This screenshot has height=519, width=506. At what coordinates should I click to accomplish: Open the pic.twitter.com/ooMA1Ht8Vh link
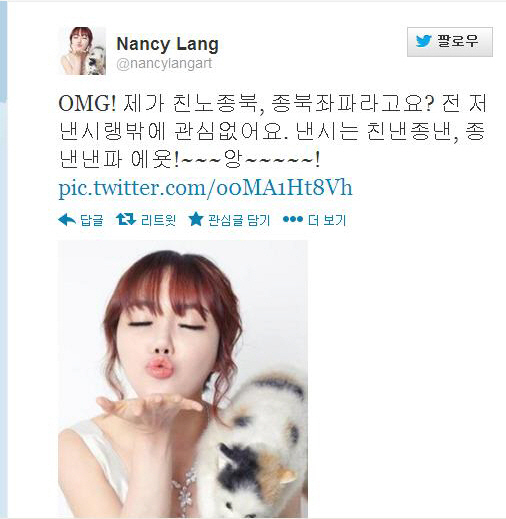tap(205, 188)
